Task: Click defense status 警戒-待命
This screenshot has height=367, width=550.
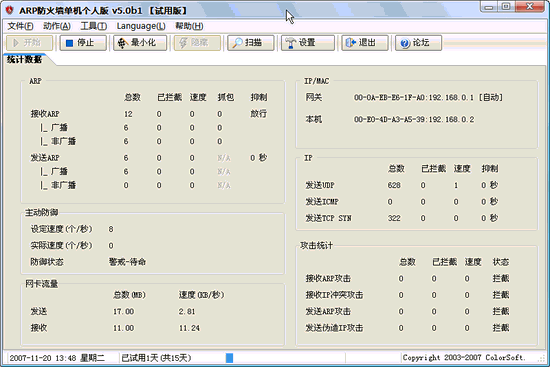Action: 127,262
